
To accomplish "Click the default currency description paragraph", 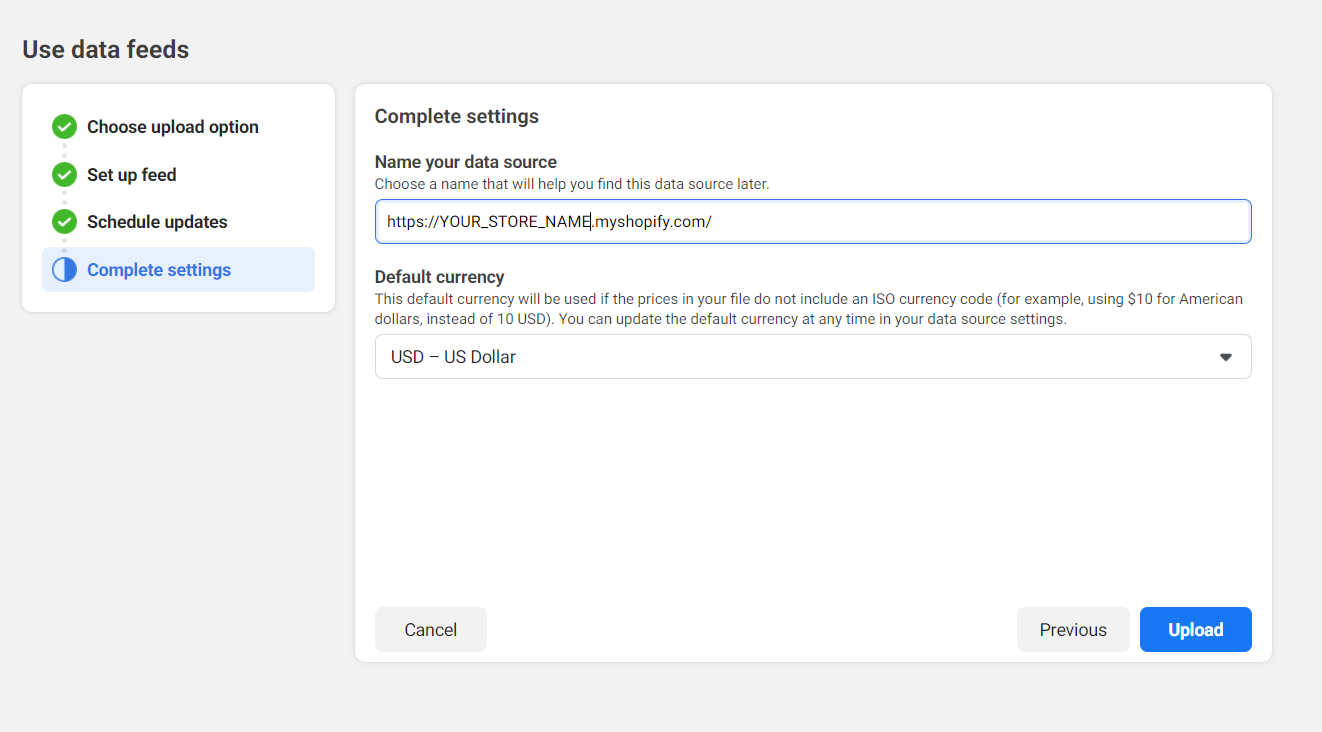I will pos(809,309).
